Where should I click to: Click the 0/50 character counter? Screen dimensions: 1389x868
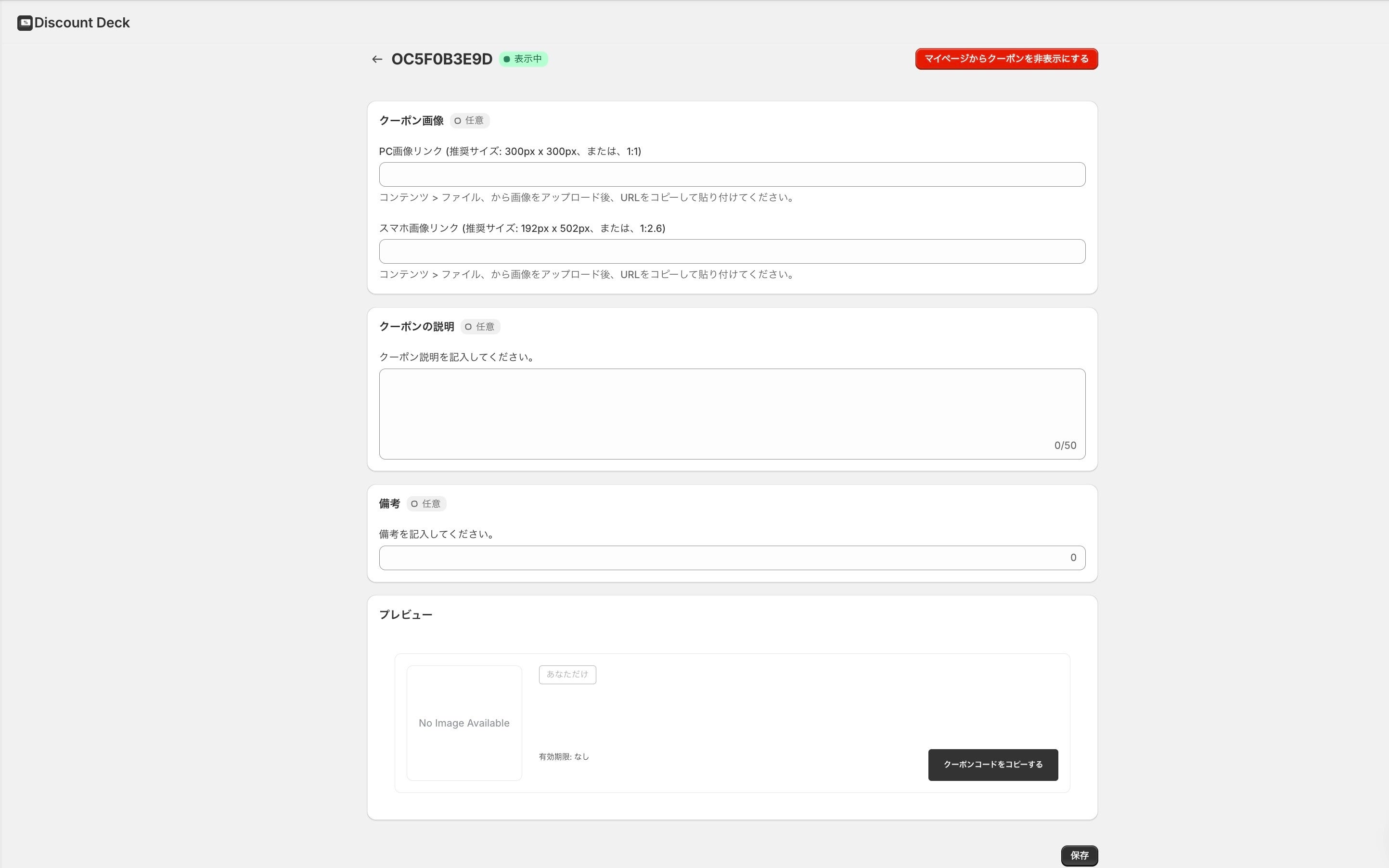click(1065, 446)
